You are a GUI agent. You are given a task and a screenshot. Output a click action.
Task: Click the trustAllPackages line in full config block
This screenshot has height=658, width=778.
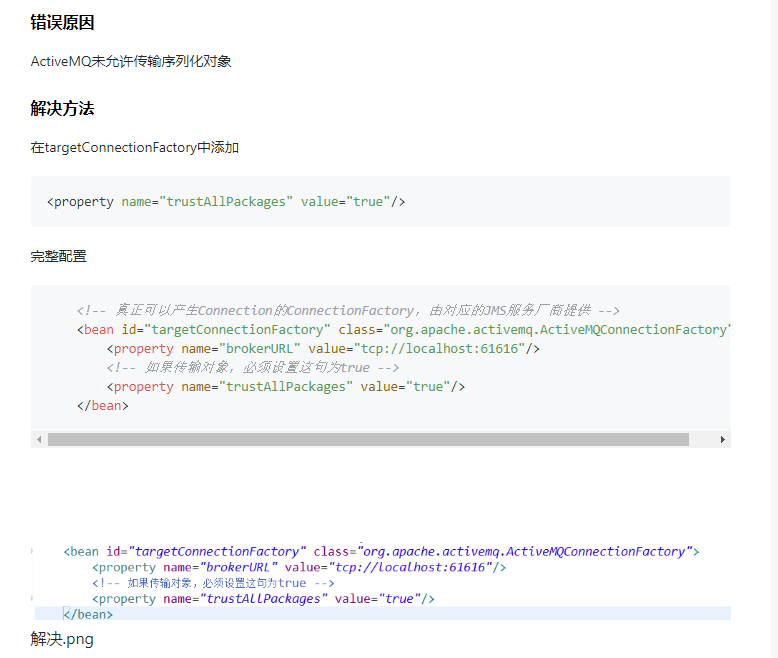point(286,387)
